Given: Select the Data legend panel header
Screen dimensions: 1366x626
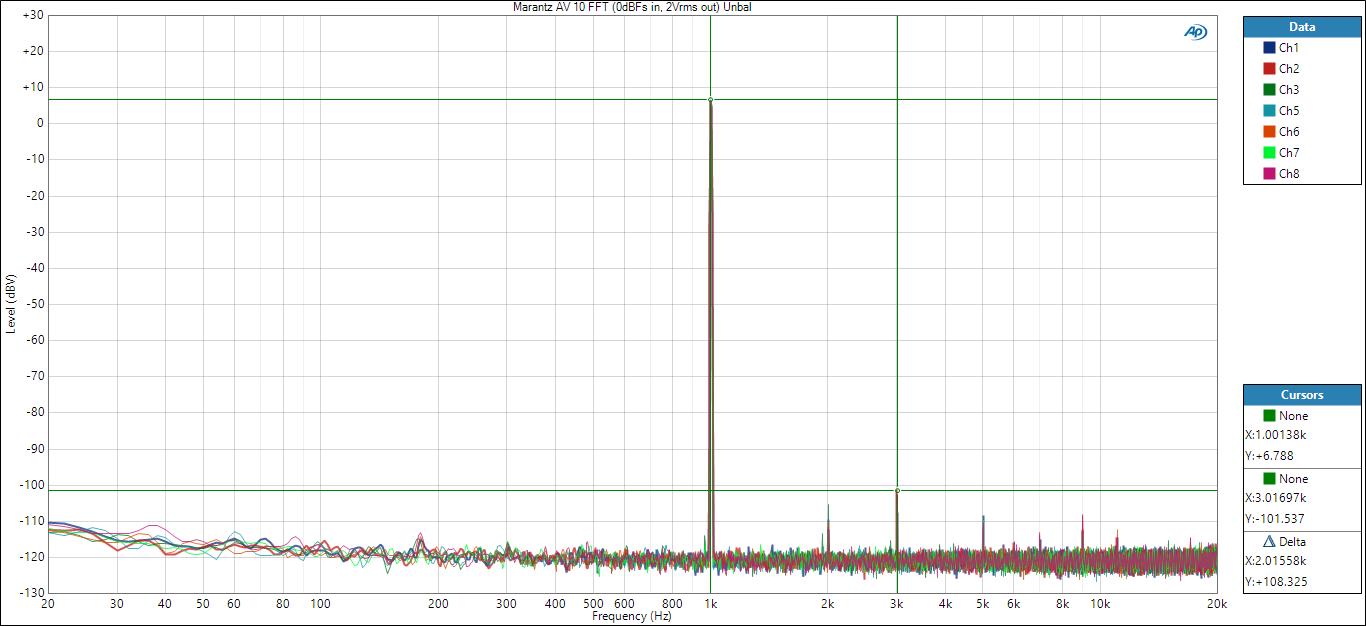Looking at the screenshot, I should tap(1302, 27).
